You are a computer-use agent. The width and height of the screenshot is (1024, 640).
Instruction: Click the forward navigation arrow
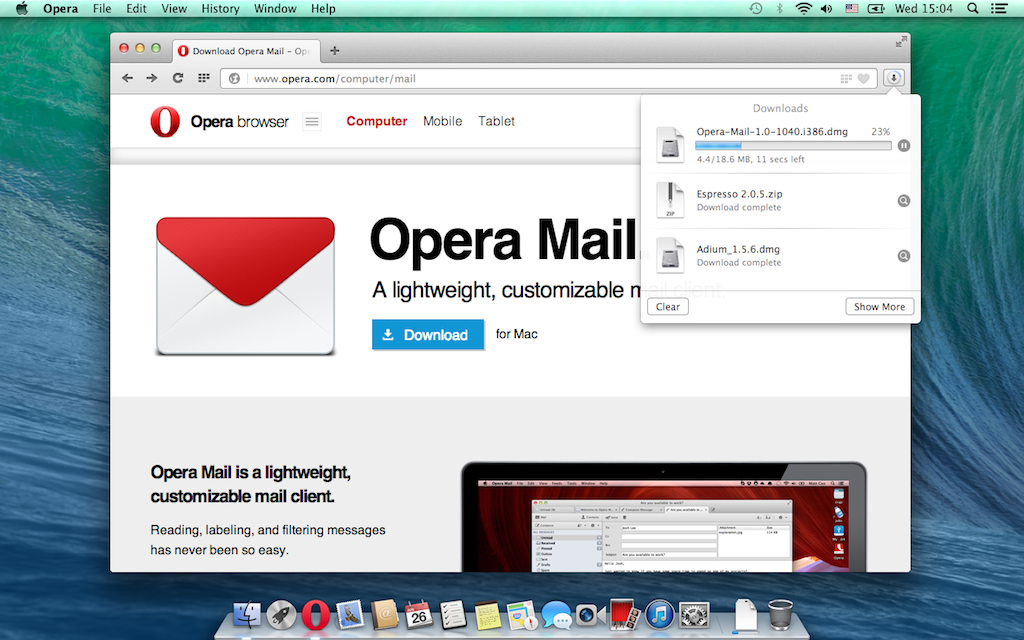(x=152, y=78)
